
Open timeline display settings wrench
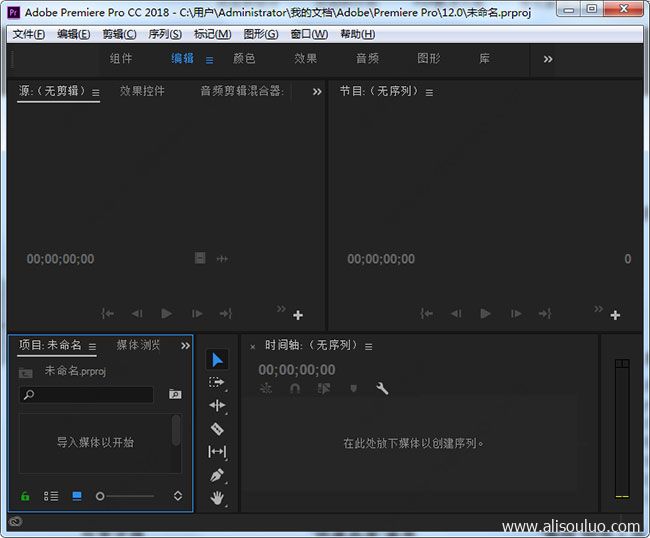click(382, 389)
